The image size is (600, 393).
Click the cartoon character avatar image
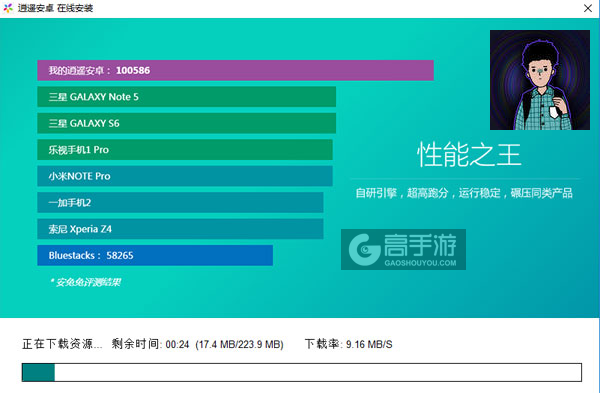pos(540,80)
